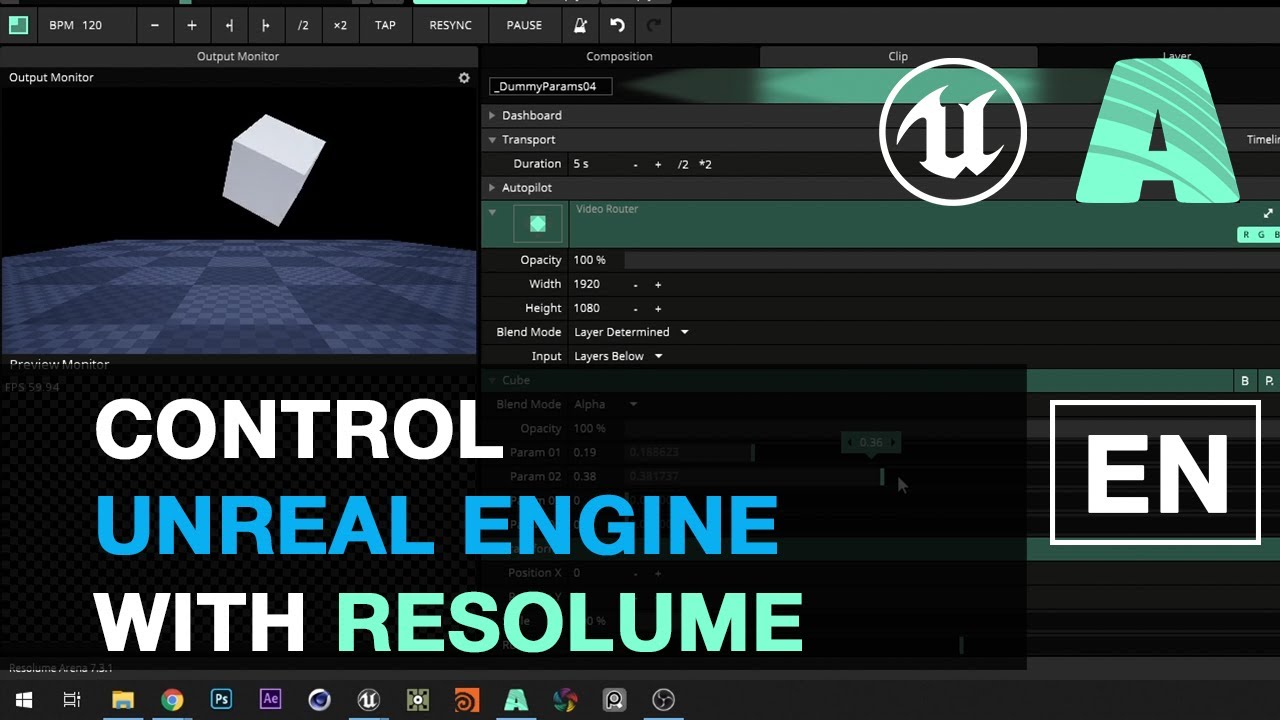1280x720 pixels.
Task: Halve the BPM with /2 button
Action: click(303, 25)
